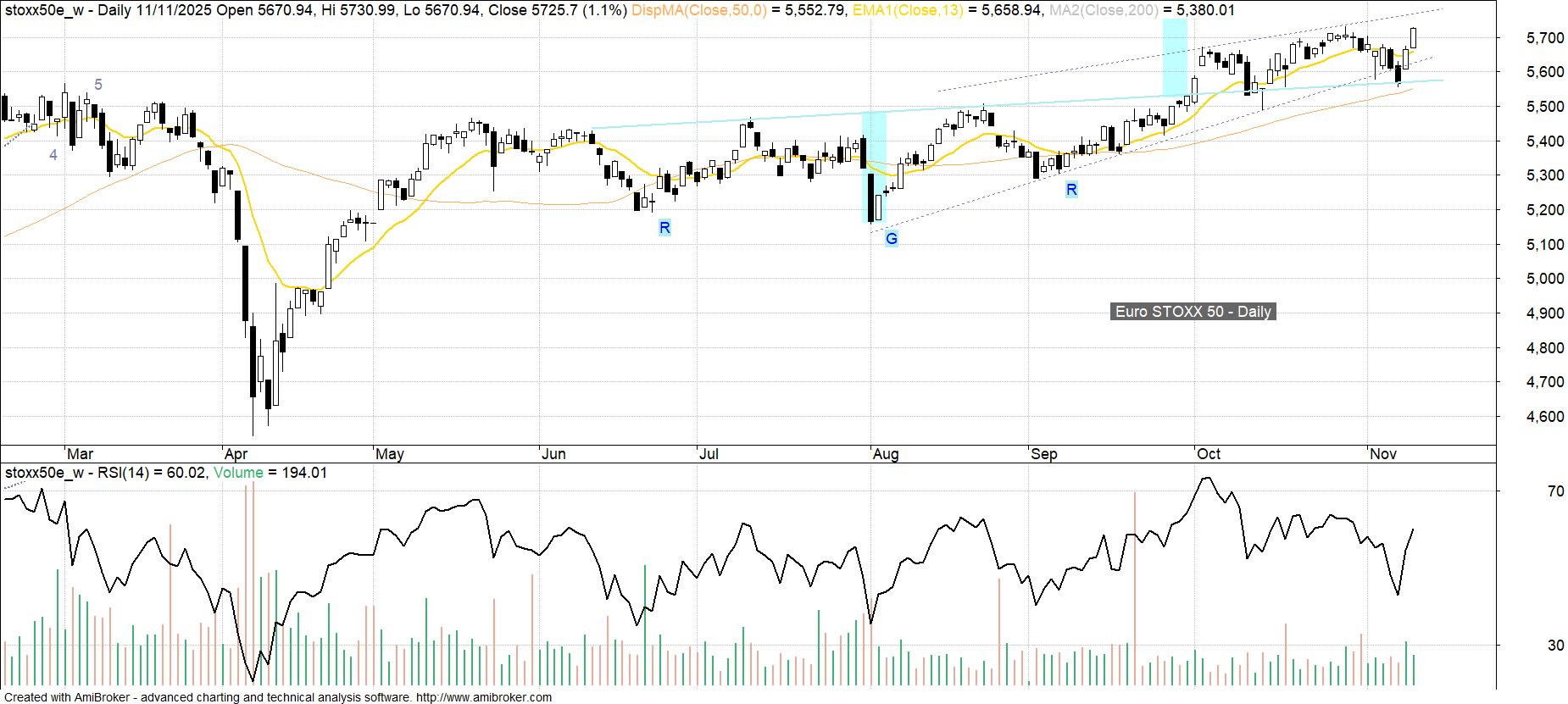Click the EMA1(Close,13) indicator label
Screen dimensions: 1568x704
pyautogui.click(x=906, y=10)
